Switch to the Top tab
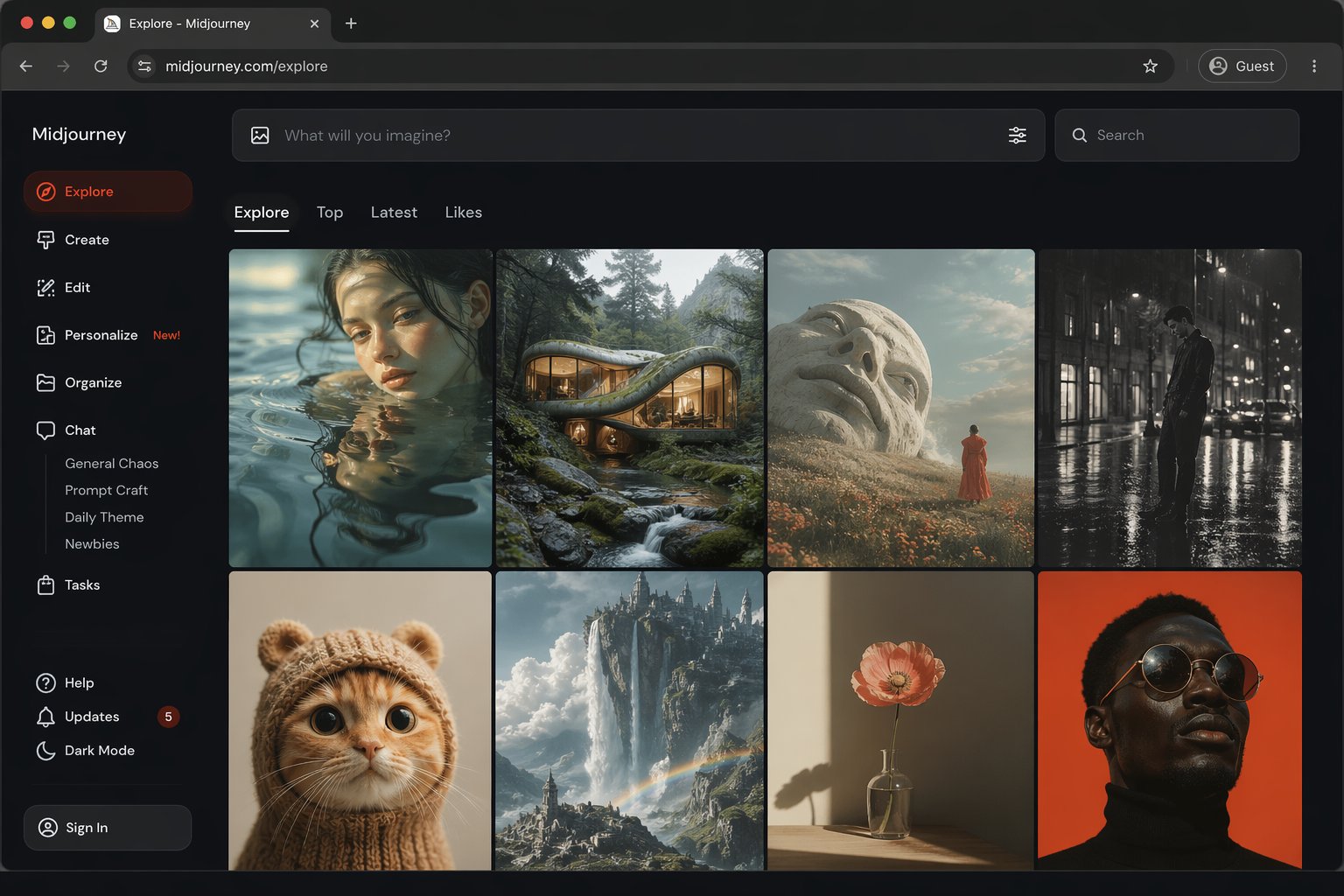Image resolution: width=1344 pixels, height=896 pixels. coord(330,213)
